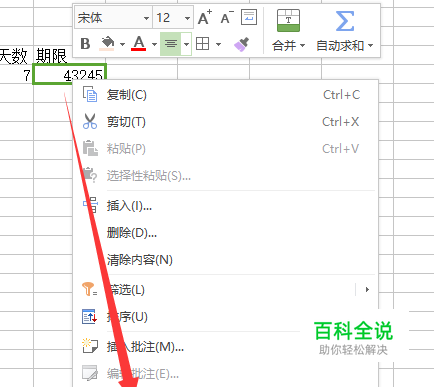
Task: Click the copy icon beside 复制(C)
Action: point(90,94)
